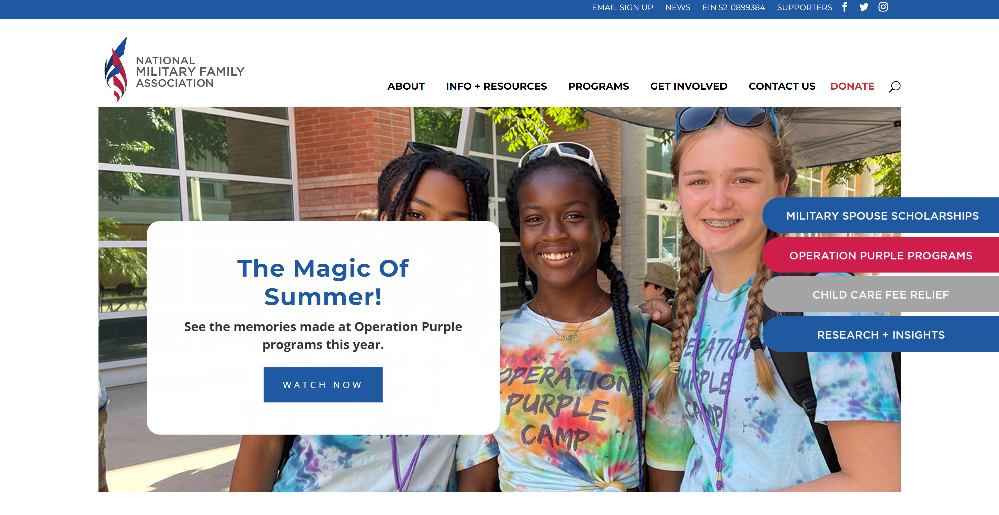Screen dimensions: 999x515
Task: Open Military Spouse Scholarships side tab
Action: coord(881,215)
